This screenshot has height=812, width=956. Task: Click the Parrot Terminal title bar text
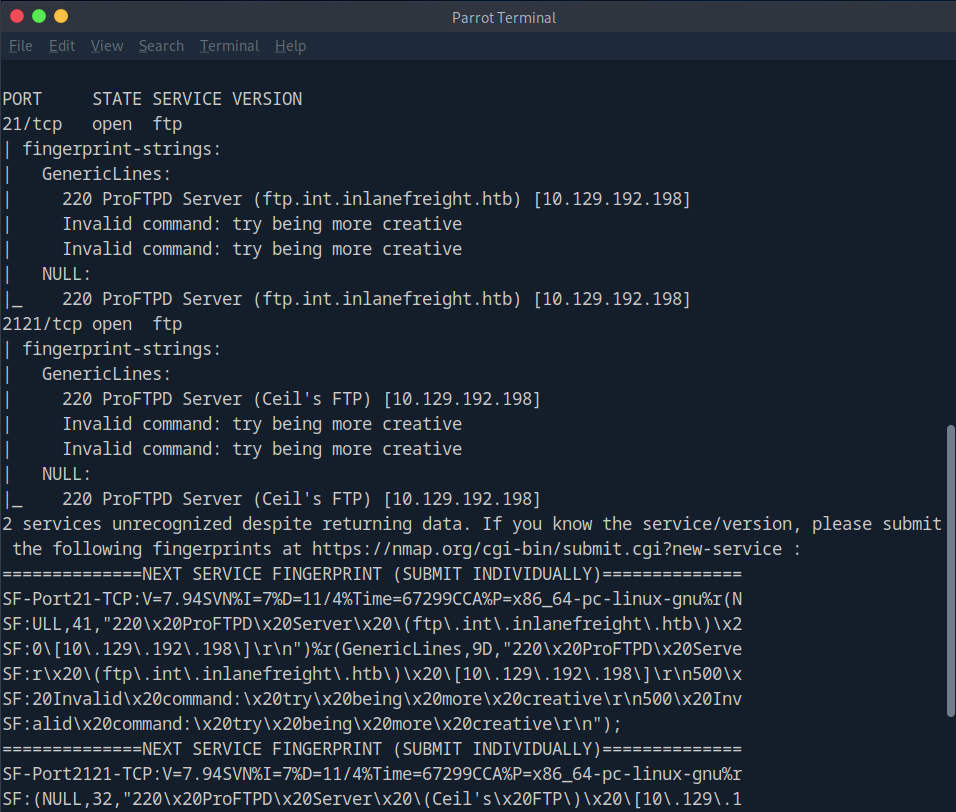[x=504, y=17]
